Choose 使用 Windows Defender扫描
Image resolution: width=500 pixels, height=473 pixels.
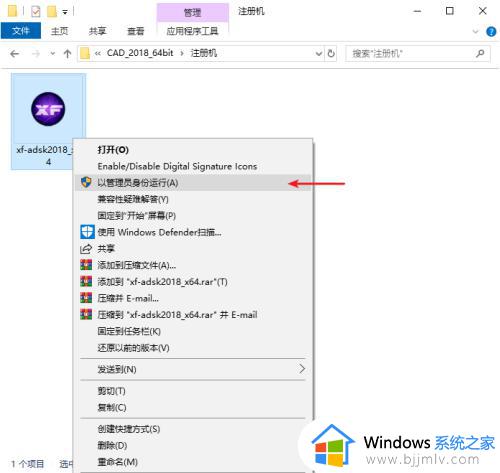(193, 232)
